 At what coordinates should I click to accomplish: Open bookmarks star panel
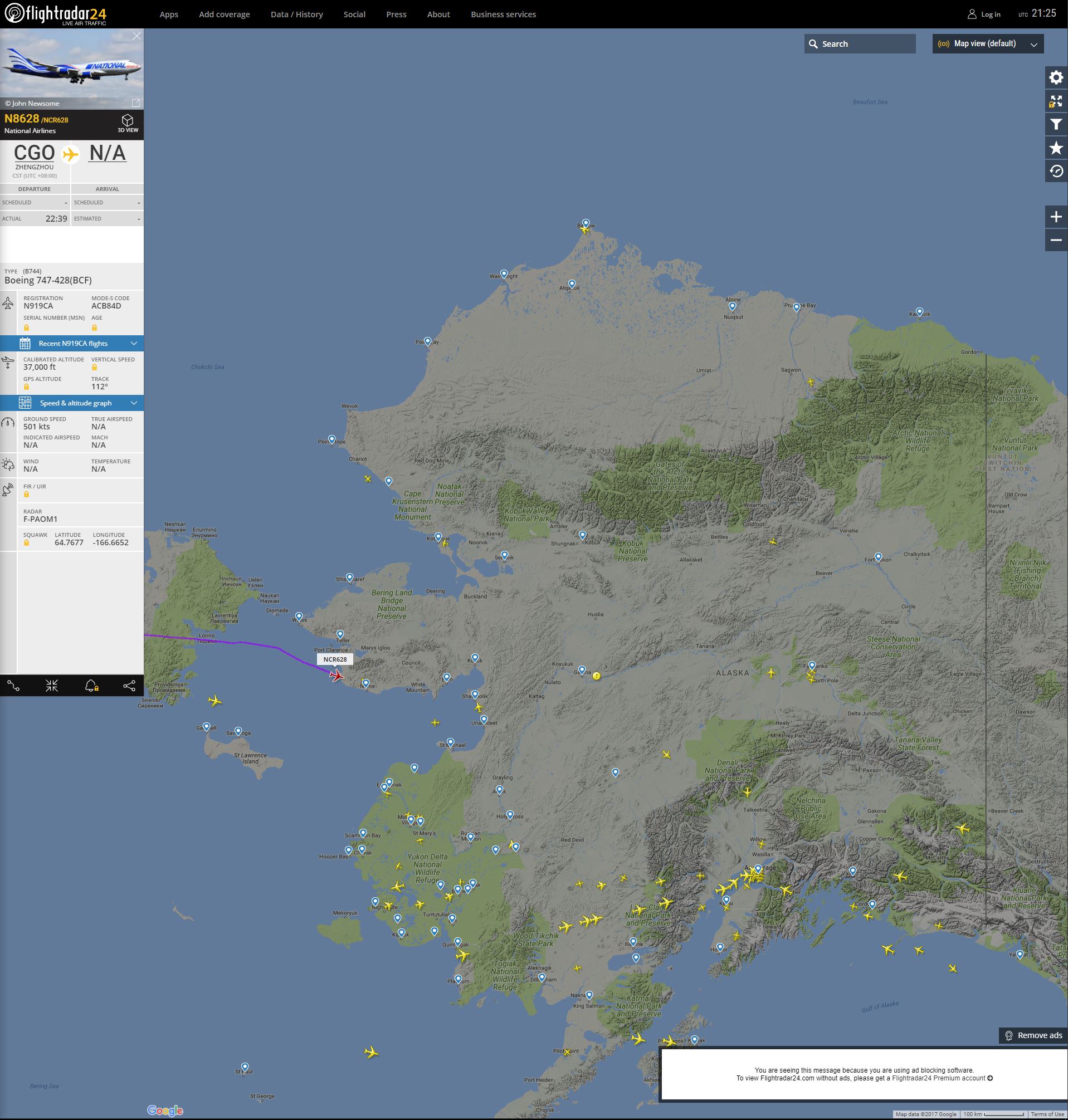click(1056, 148)
